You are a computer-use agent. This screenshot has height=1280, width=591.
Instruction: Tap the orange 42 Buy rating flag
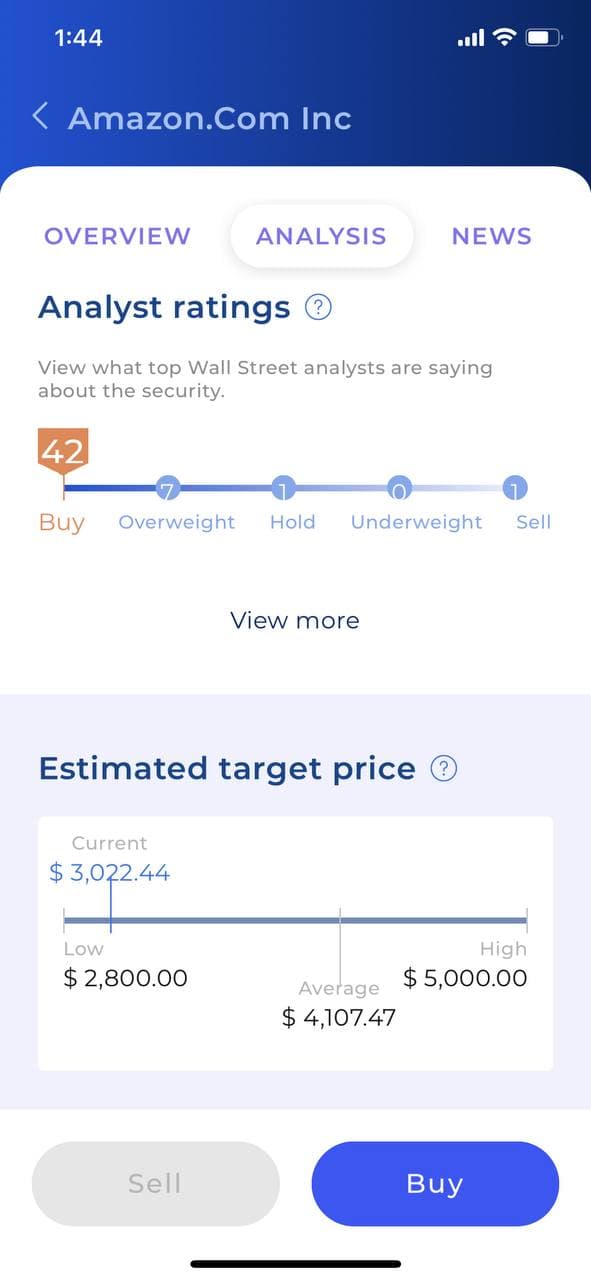click(63, 450)
